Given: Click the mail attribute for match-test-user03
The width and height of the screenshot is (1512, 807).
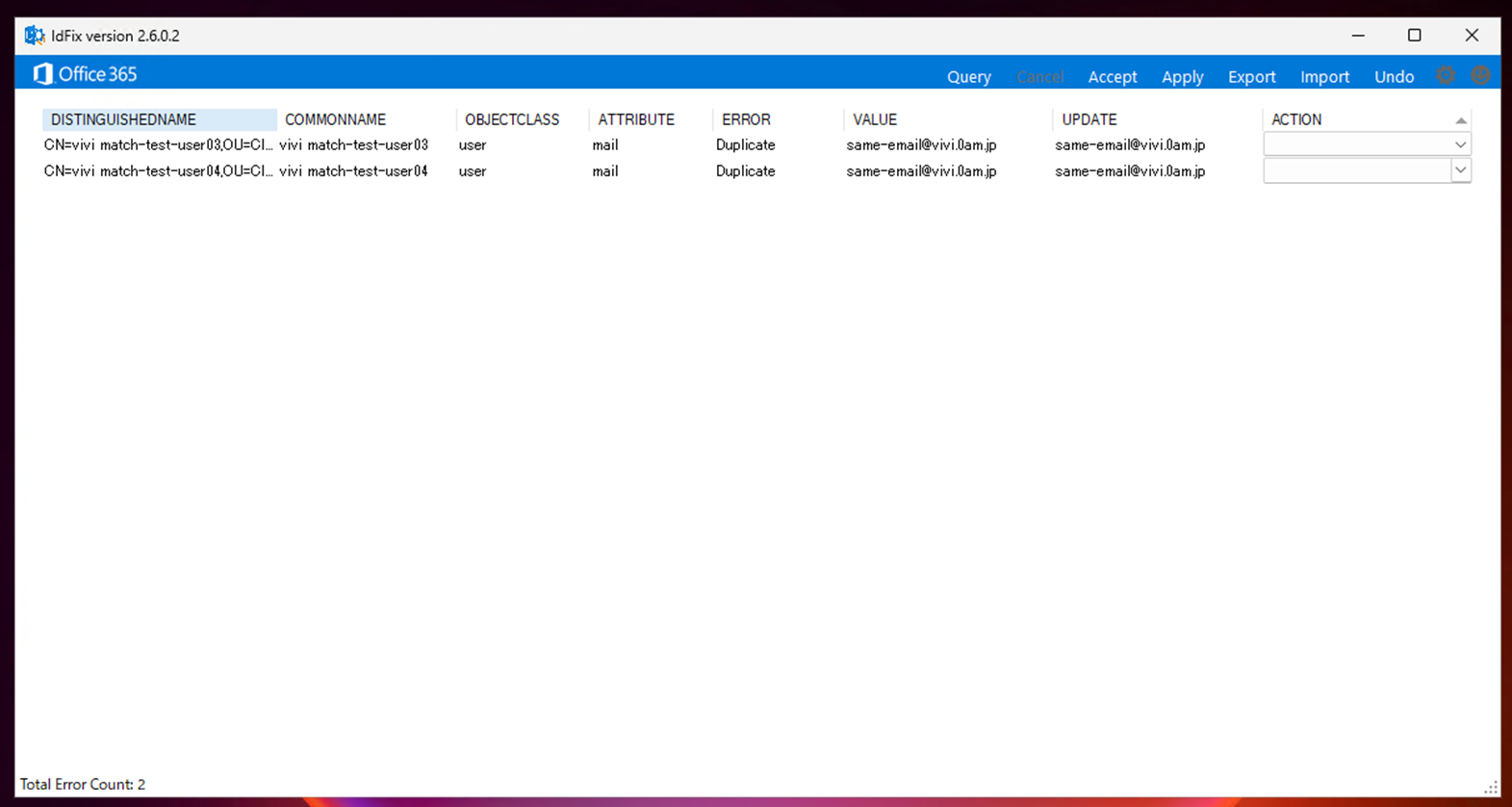Looking at the screenshot, I should tap(605, 144).
